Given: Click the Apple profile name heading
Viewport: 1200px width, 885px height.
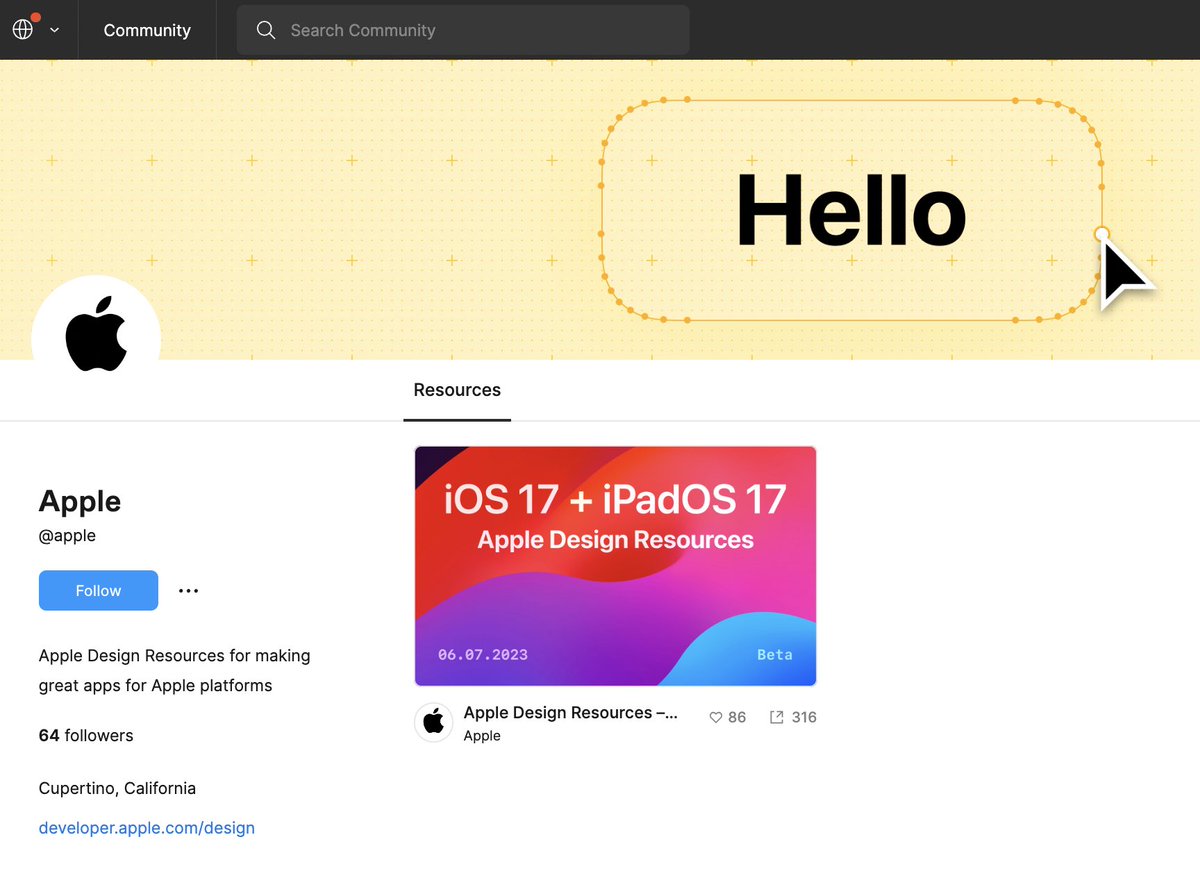Looking at the screenshot, I should click(x=80, y=501).
